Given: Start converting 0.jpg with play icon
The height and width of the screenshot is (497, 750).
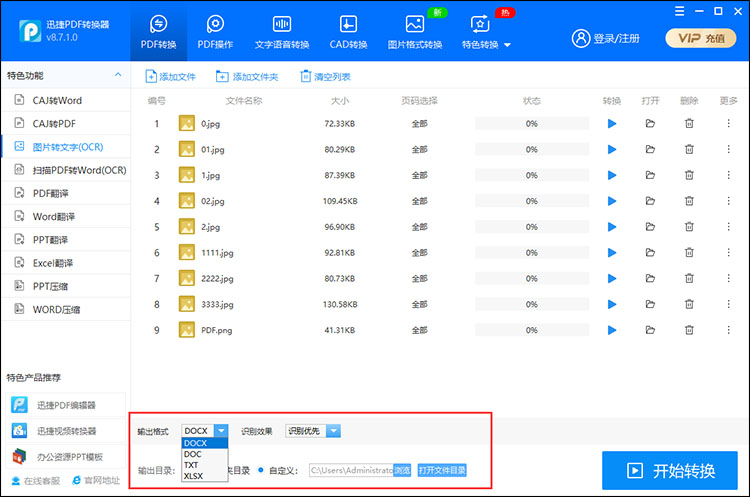Looking at the screenshot, I should click(x=612, y=124).
